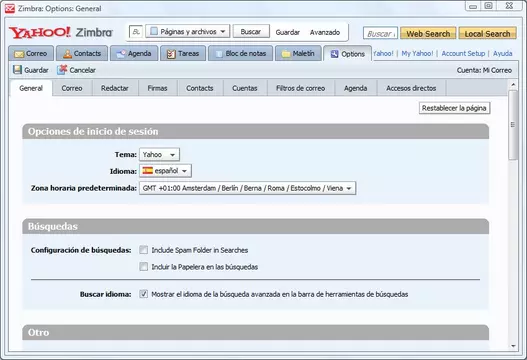Select the Filtros de correo subtab
The image size is (527, 360).
point(301,88)
